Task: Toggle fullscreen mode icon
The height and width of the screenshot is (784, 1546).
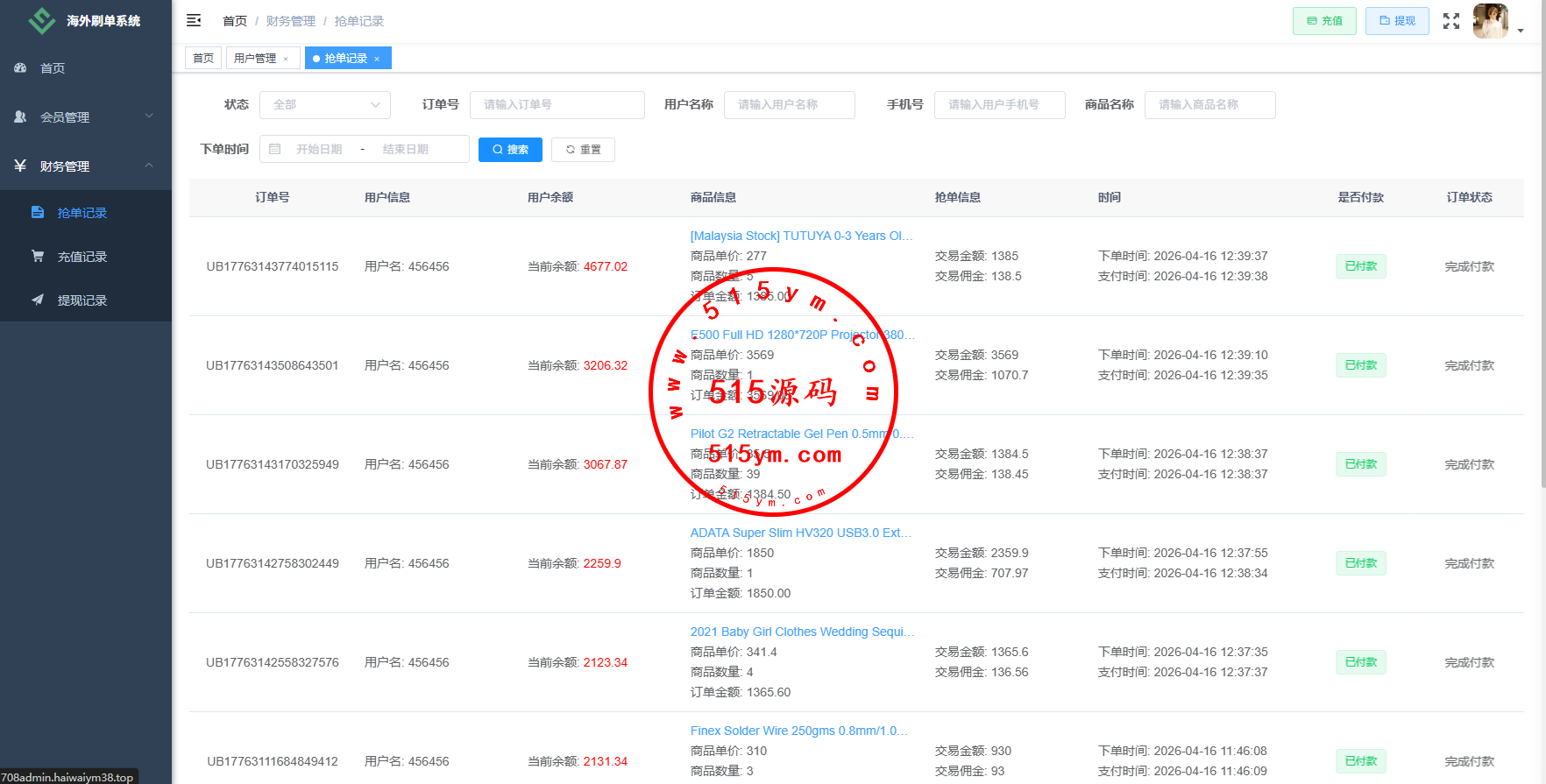Action: pyautogui.click(x=1451, y=21)
